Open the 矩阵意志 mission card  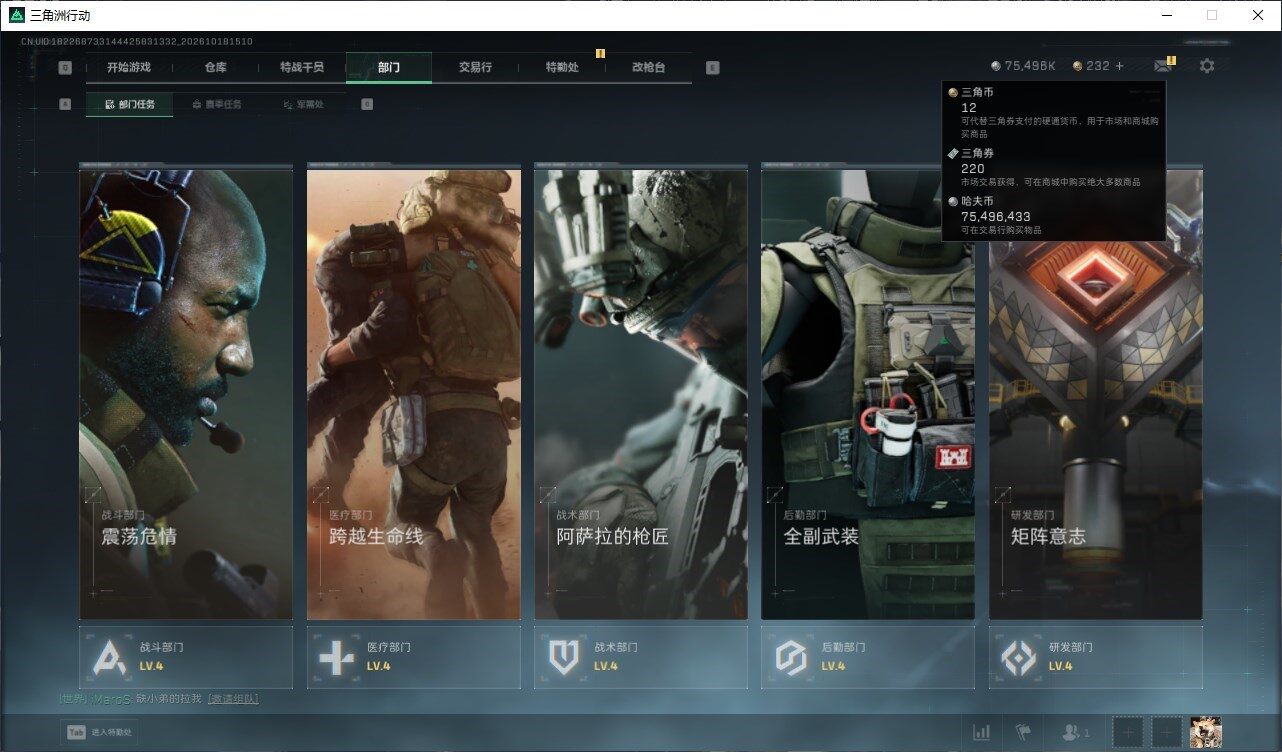click(x=1096, y=394)
